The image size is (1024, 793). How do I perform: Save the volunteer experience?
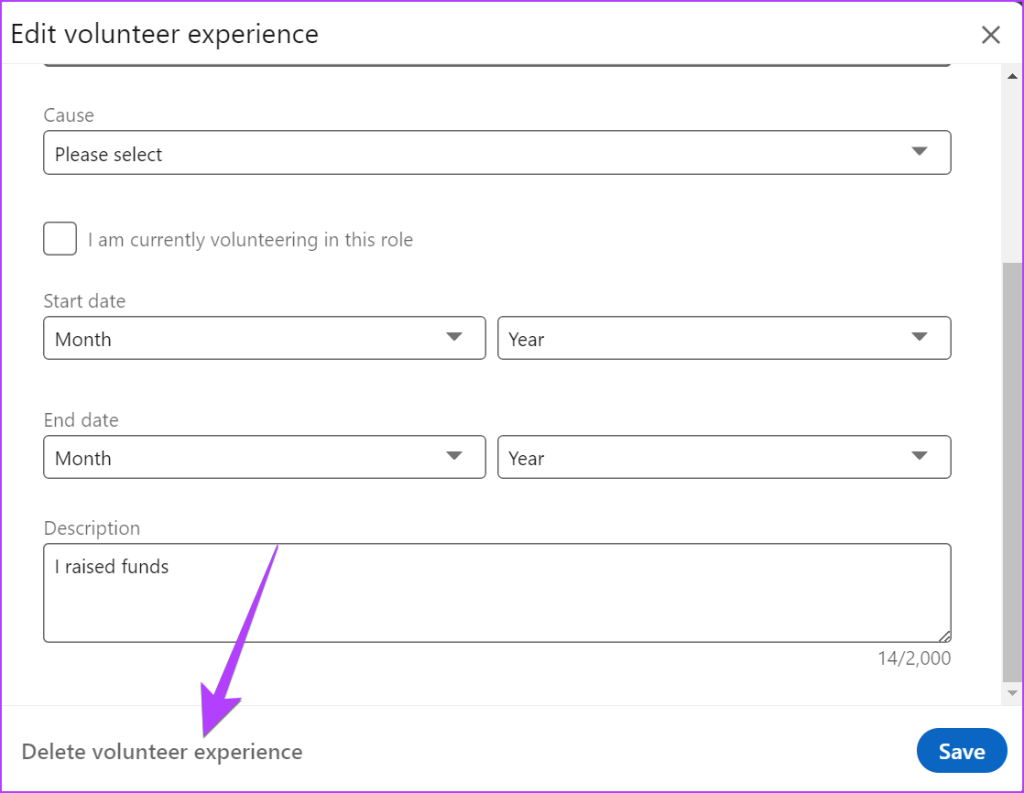(961, 751)
